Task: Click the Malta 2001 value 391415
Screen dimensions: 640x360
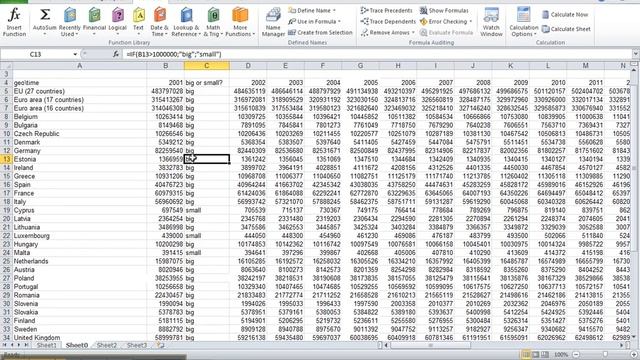Action: coord(166,253)
